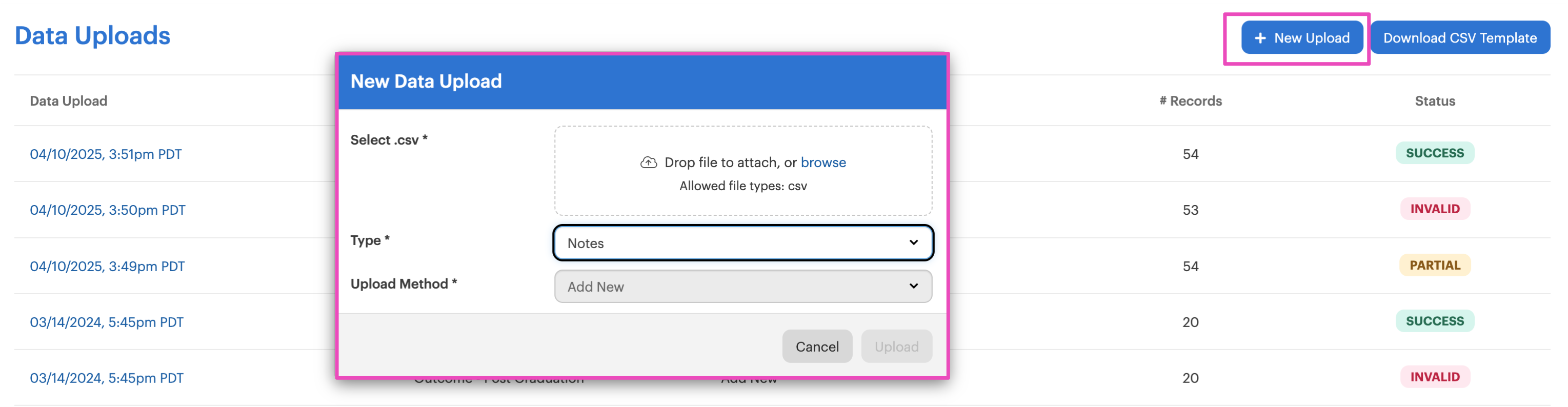
Task: Click the csv file drop zone
Action: (x=742, y=171)
